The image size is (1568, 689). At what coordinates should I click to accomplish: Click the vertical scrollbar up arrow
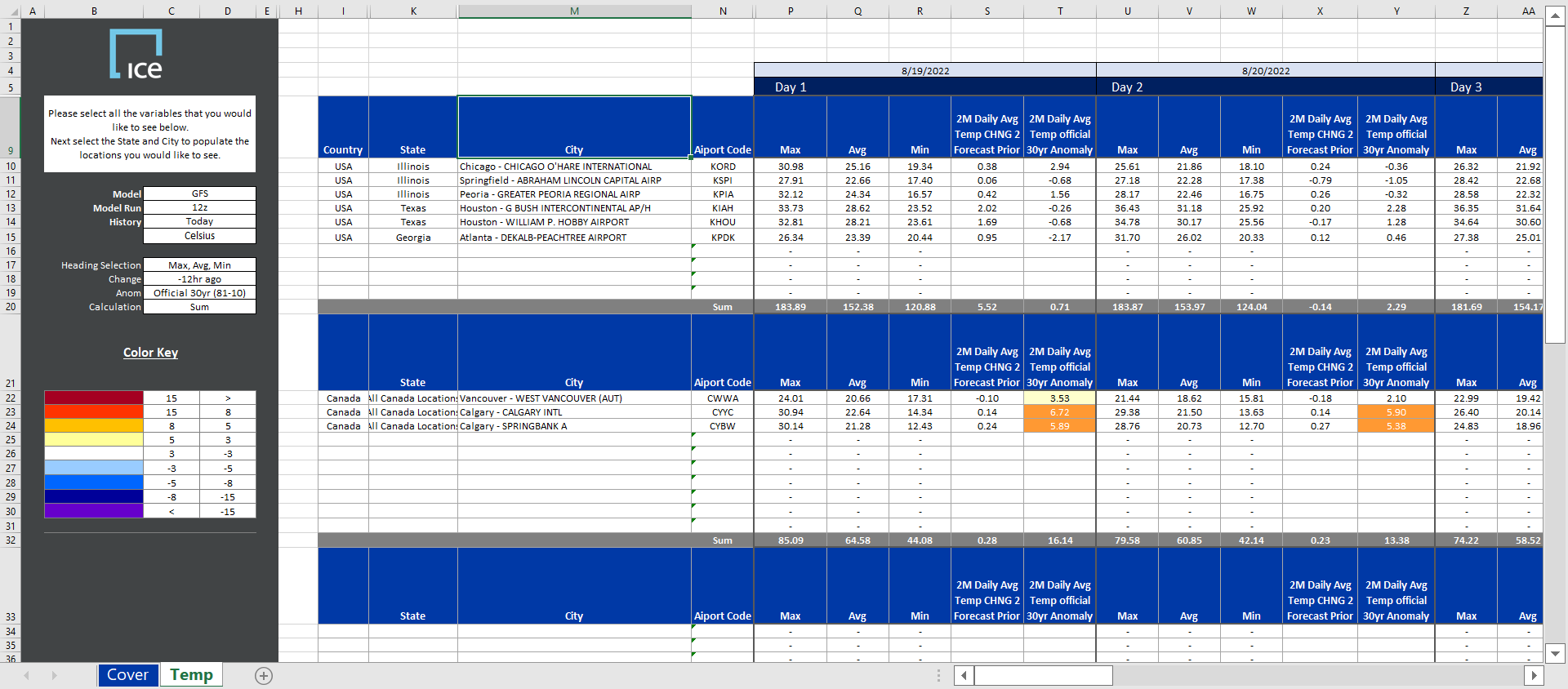point(1555,18)
